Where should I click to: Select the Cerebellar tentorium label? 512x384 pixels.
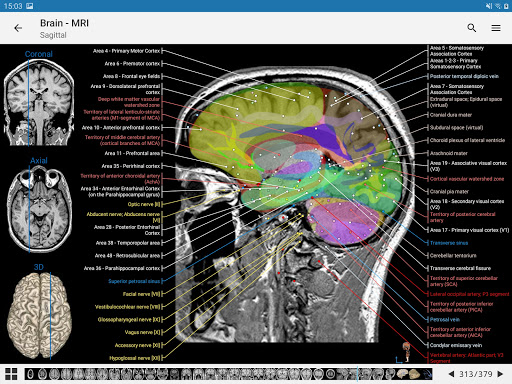tap(453, 256)
